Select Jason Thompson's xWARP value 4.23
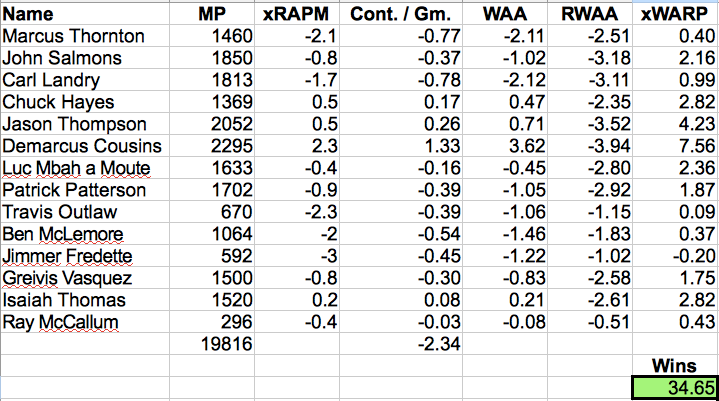Viewport: 719px width, 401px height. (x=675, y=124)
